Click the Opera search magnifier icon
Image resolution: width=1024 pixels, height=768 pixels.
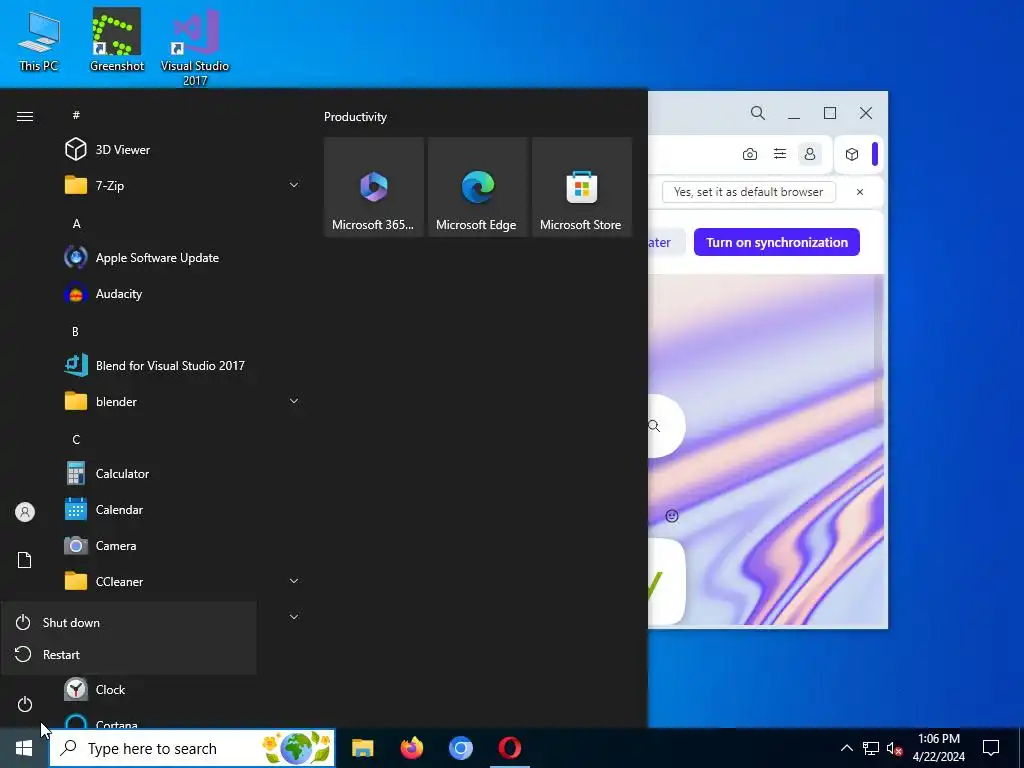758,113
